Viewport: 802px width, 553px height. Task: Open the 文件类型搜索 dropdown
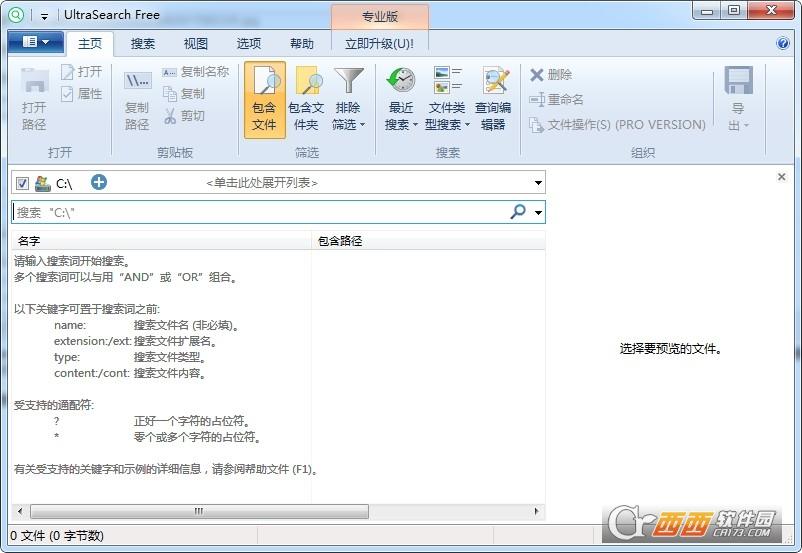pos(447,100)
